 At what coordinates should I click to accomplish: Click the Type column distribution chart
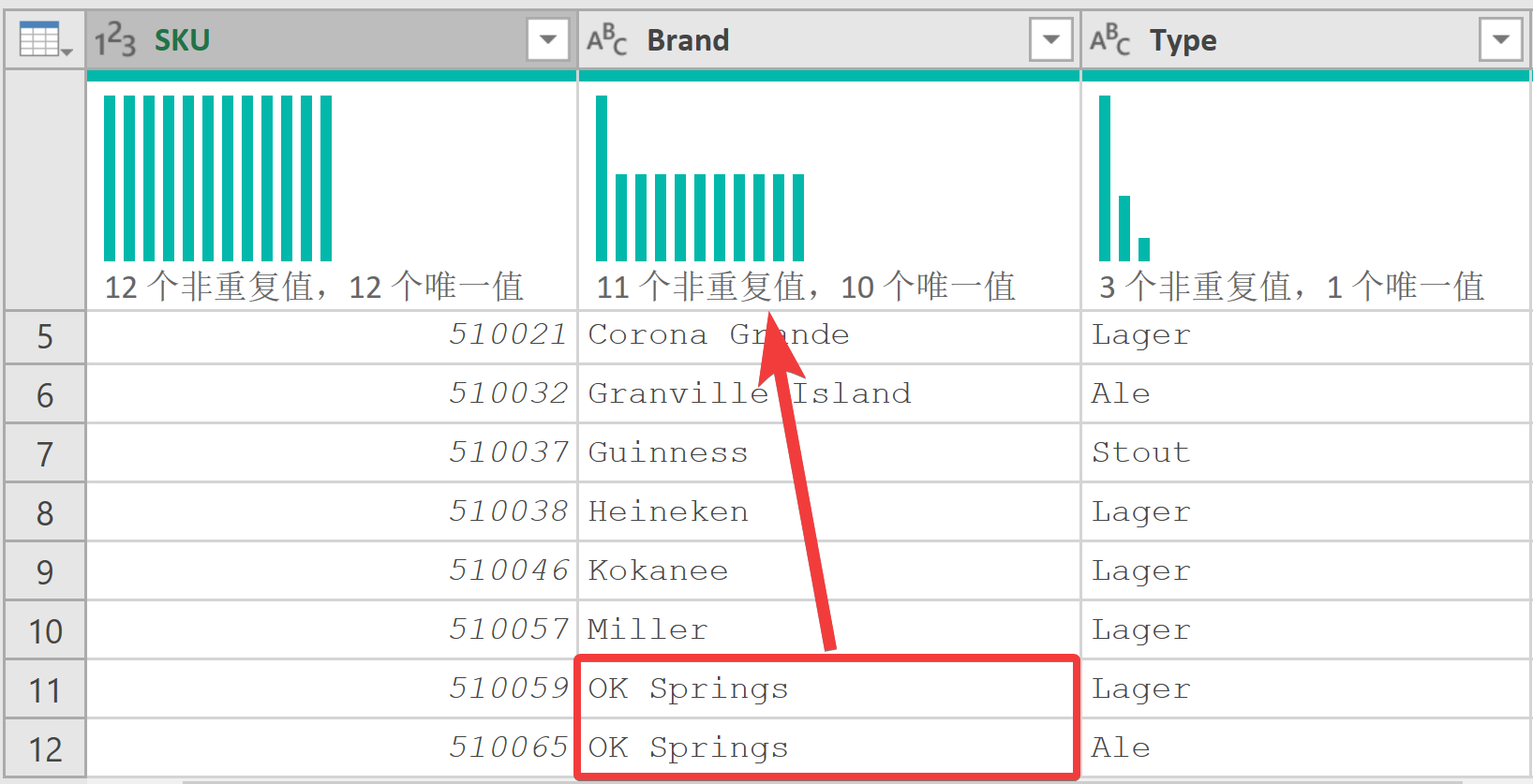point(1124,178)
